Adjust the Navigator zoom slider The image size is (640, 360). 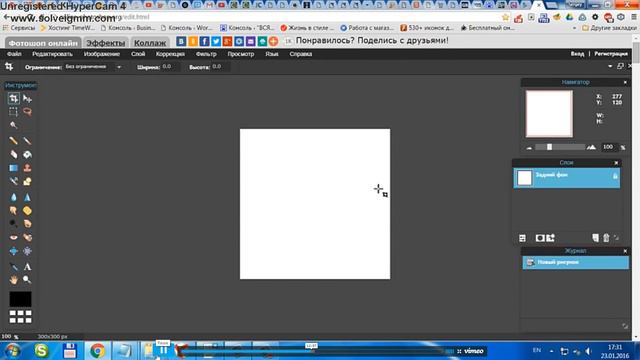click(x=549, y=147)
